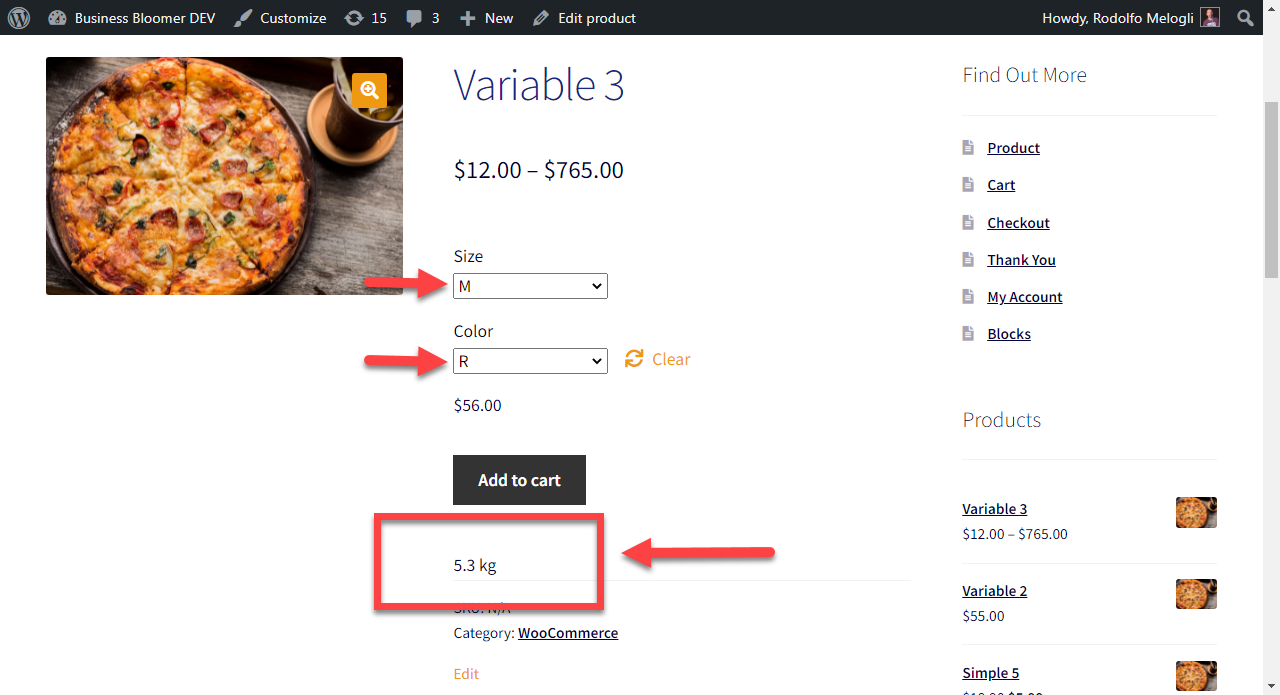Viewport: 1280px width, 695px height.
Task: Open the My Account sidebar link
Action: 1024,297
